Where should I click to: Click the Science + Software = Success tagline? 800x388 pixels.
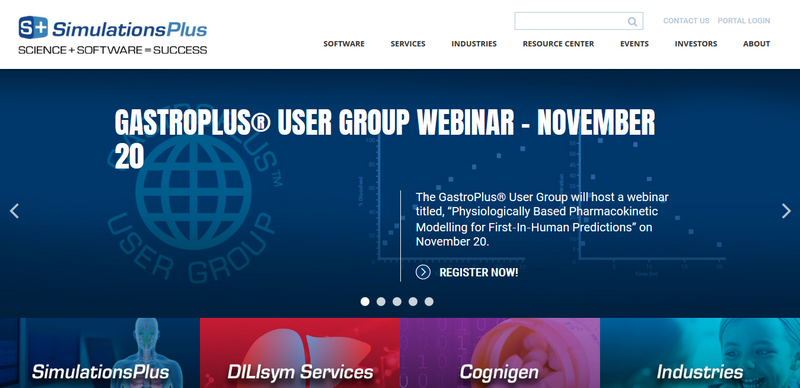[113, 50]
